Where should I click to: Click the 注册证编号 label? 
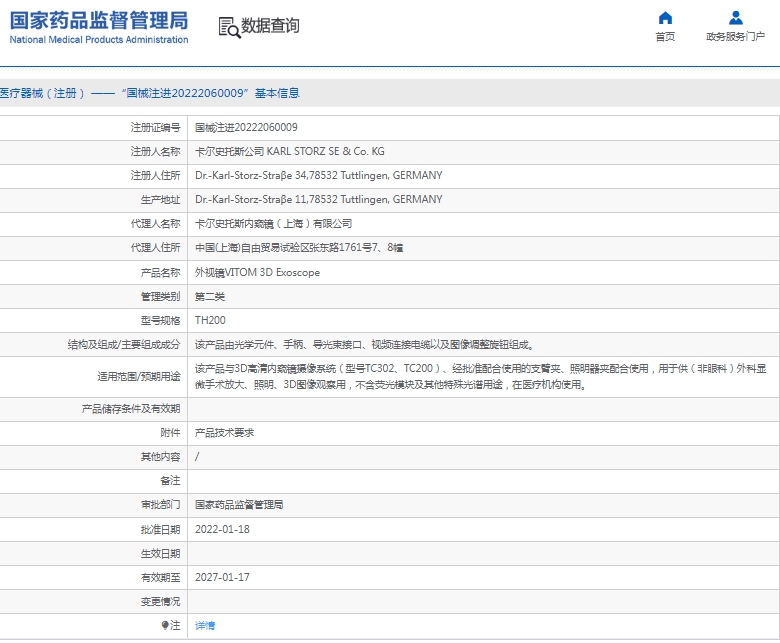coord(155,128)
